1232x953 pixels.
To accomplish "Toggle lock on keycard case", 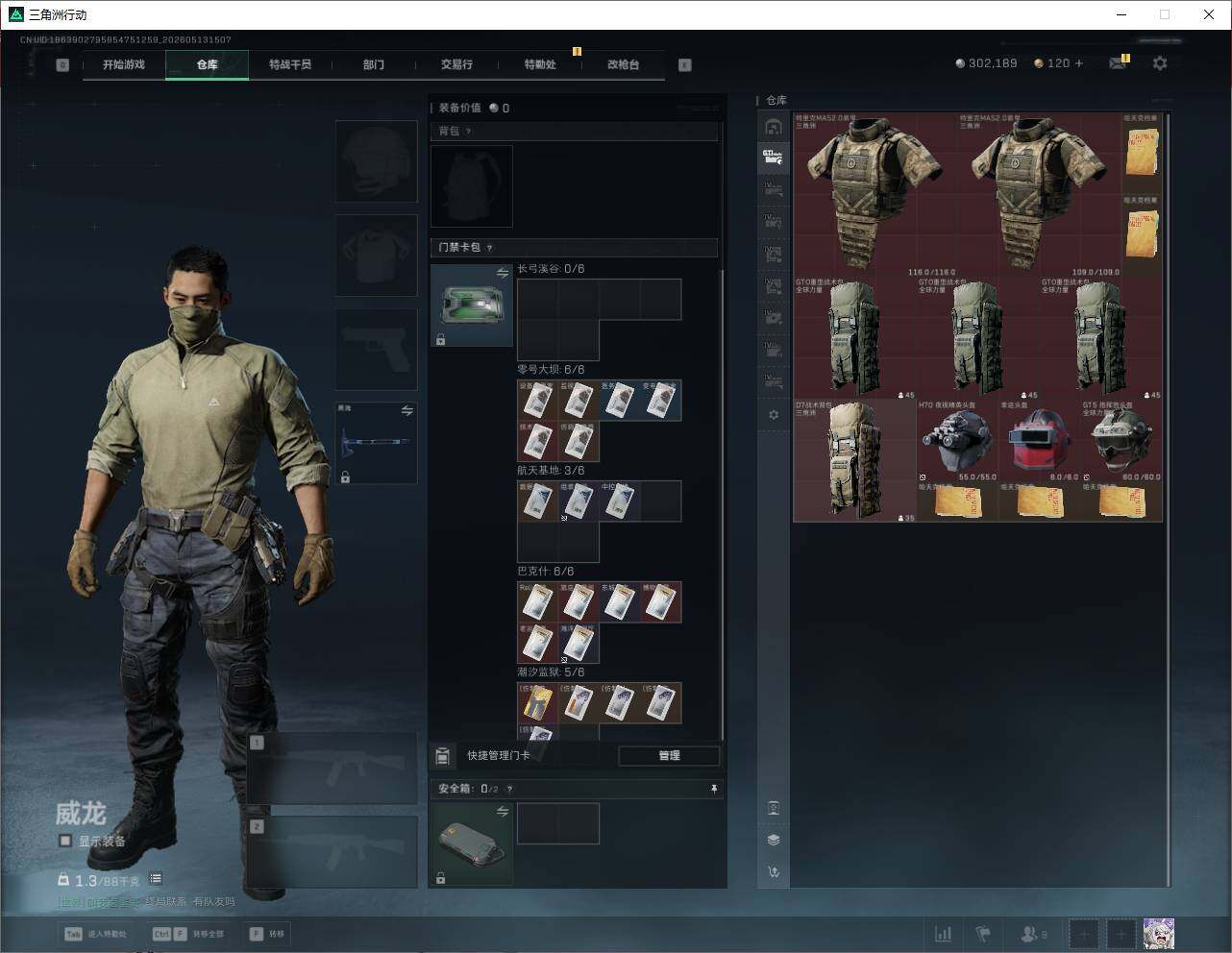I will (x=440, y=340).
